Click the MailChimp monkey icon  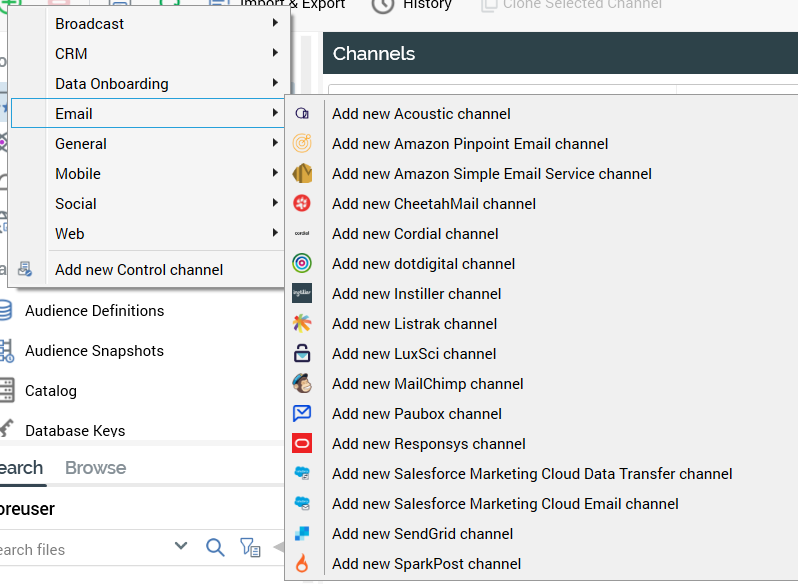click(302, 384)
